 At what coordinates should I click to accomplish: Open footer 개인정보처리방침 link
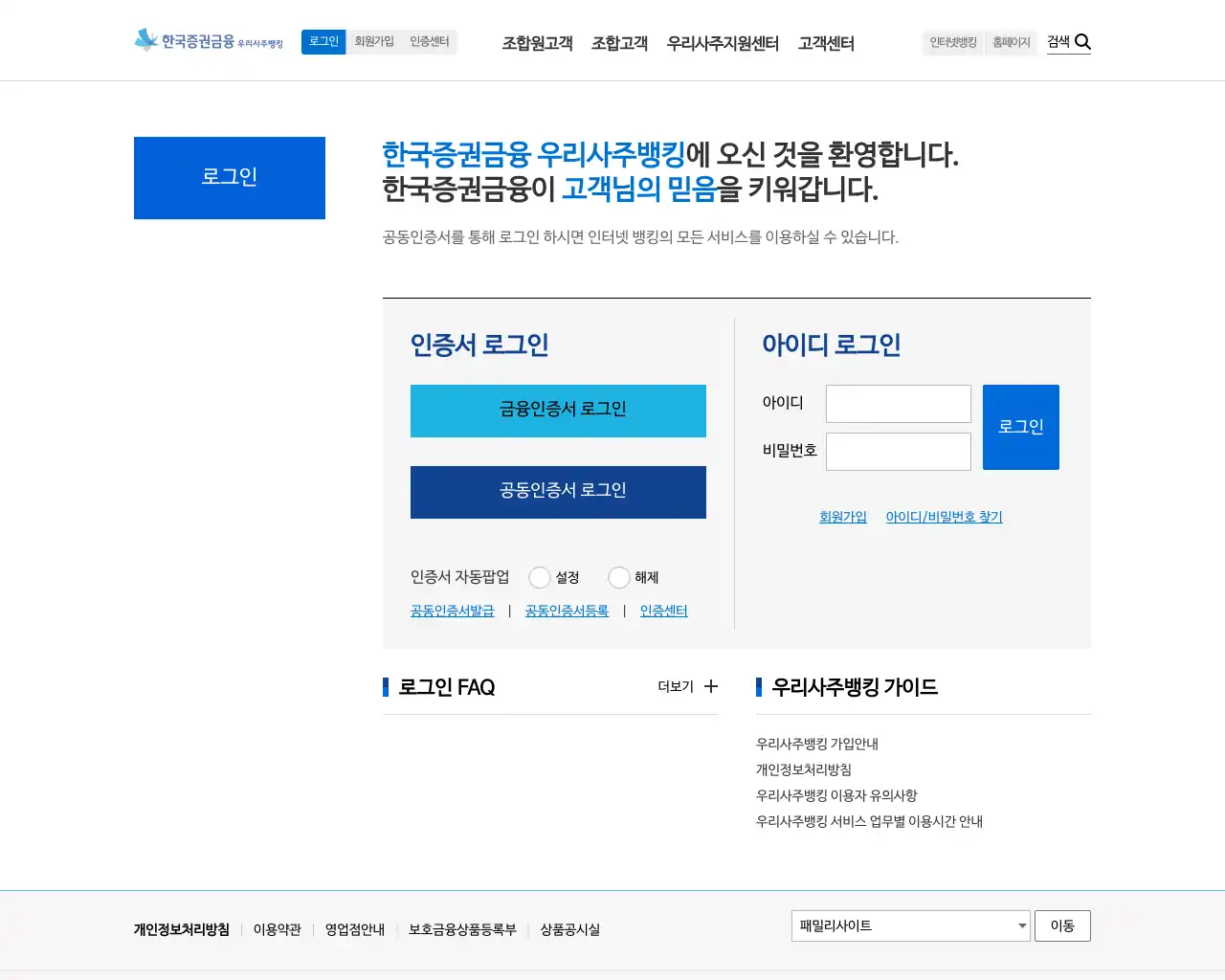(x=182, y=929)
